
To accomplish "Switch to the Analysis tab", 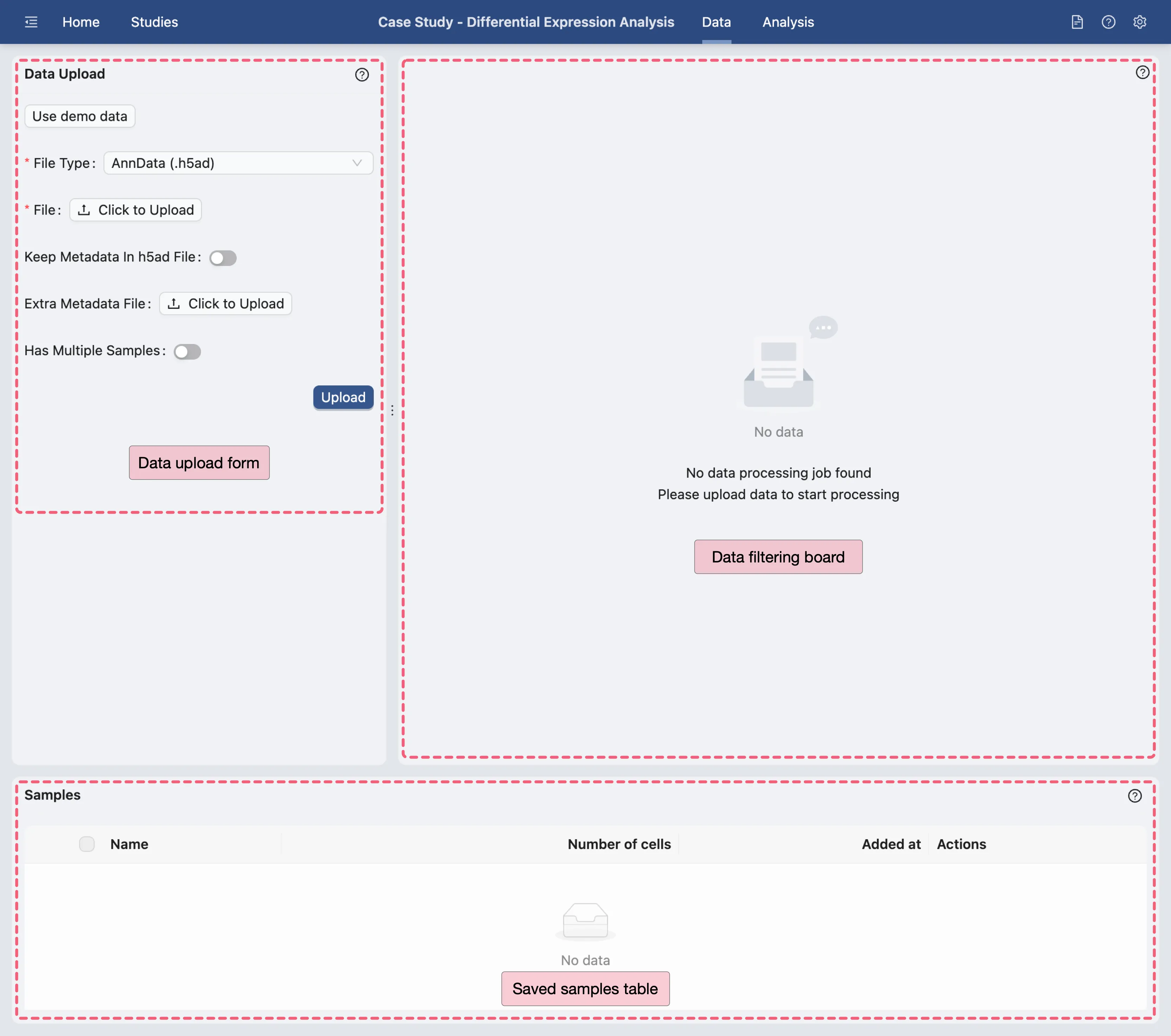I will [788, 22].
